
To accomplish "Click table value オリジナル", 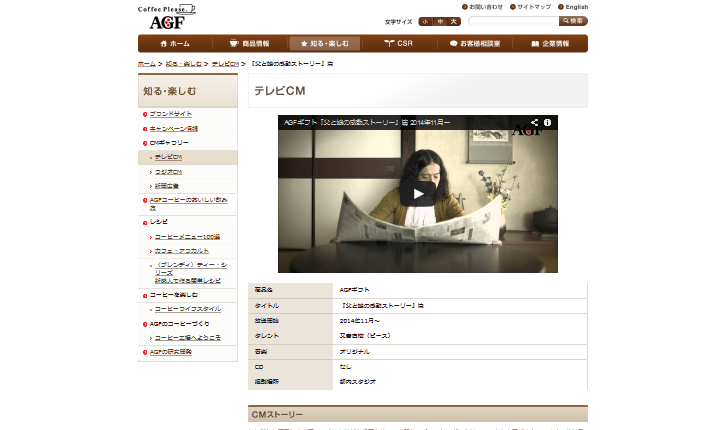I will (x=354, y=352).
